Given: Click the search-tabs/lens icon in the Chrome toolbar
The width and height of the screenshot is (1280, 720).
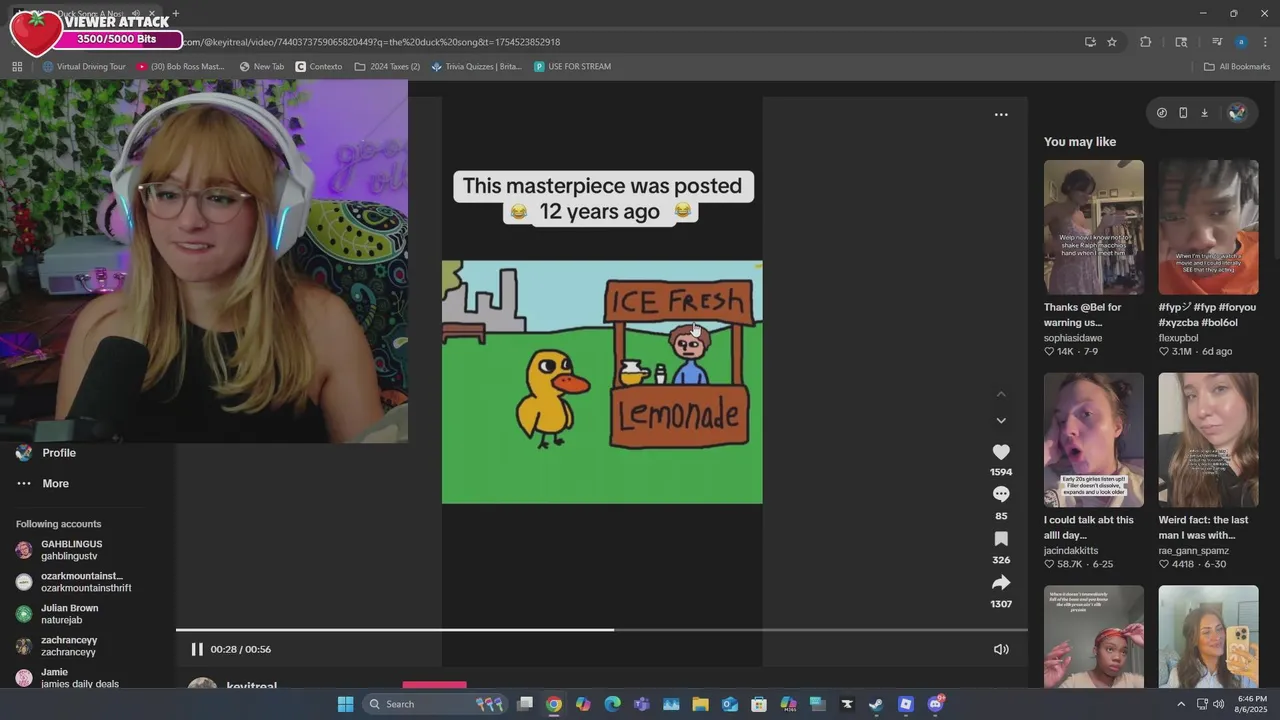Looking at the screenshot, I should 1181,42.
